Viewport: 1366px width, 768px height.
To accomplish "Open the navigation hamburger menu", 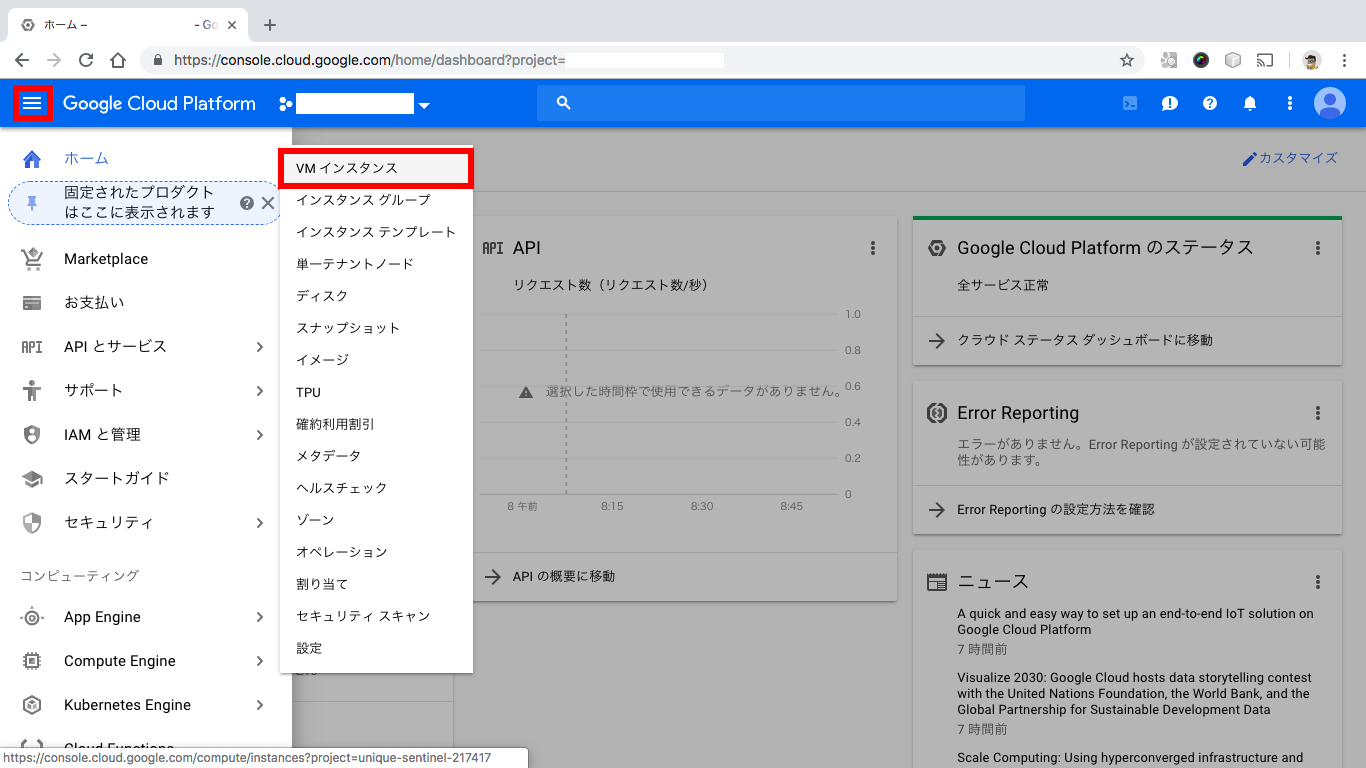I will tap(33, 103).
